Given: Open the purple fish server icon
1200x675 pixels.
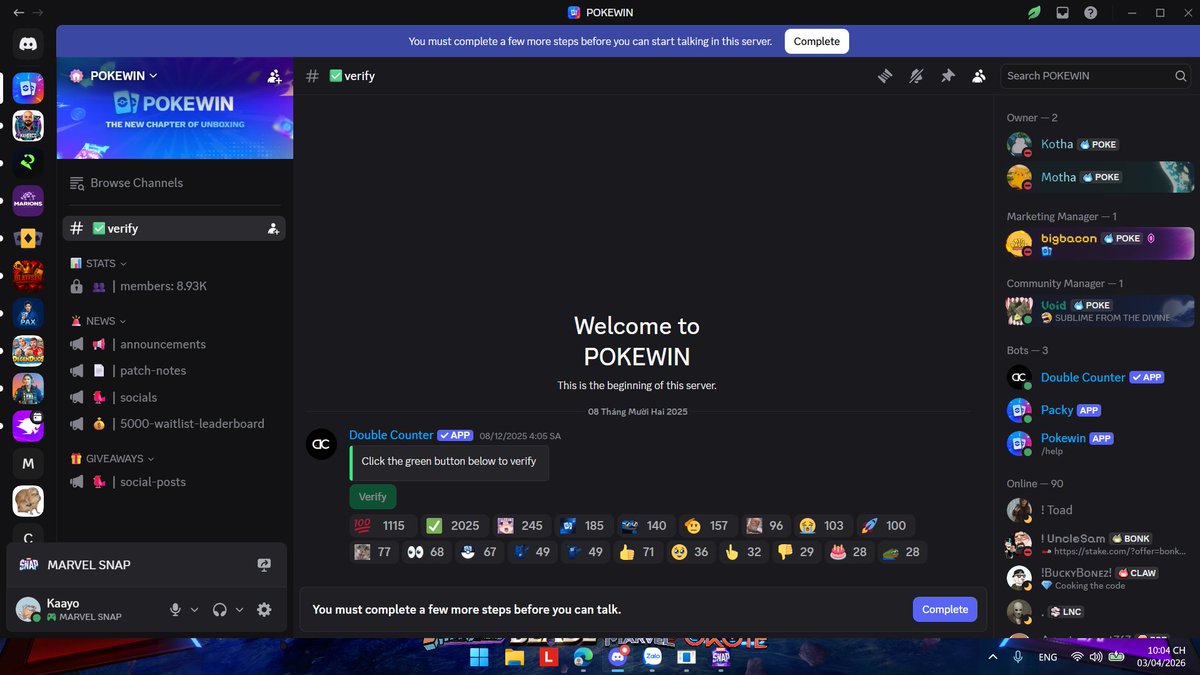Looking at the screenshot, I should [27, 426].
